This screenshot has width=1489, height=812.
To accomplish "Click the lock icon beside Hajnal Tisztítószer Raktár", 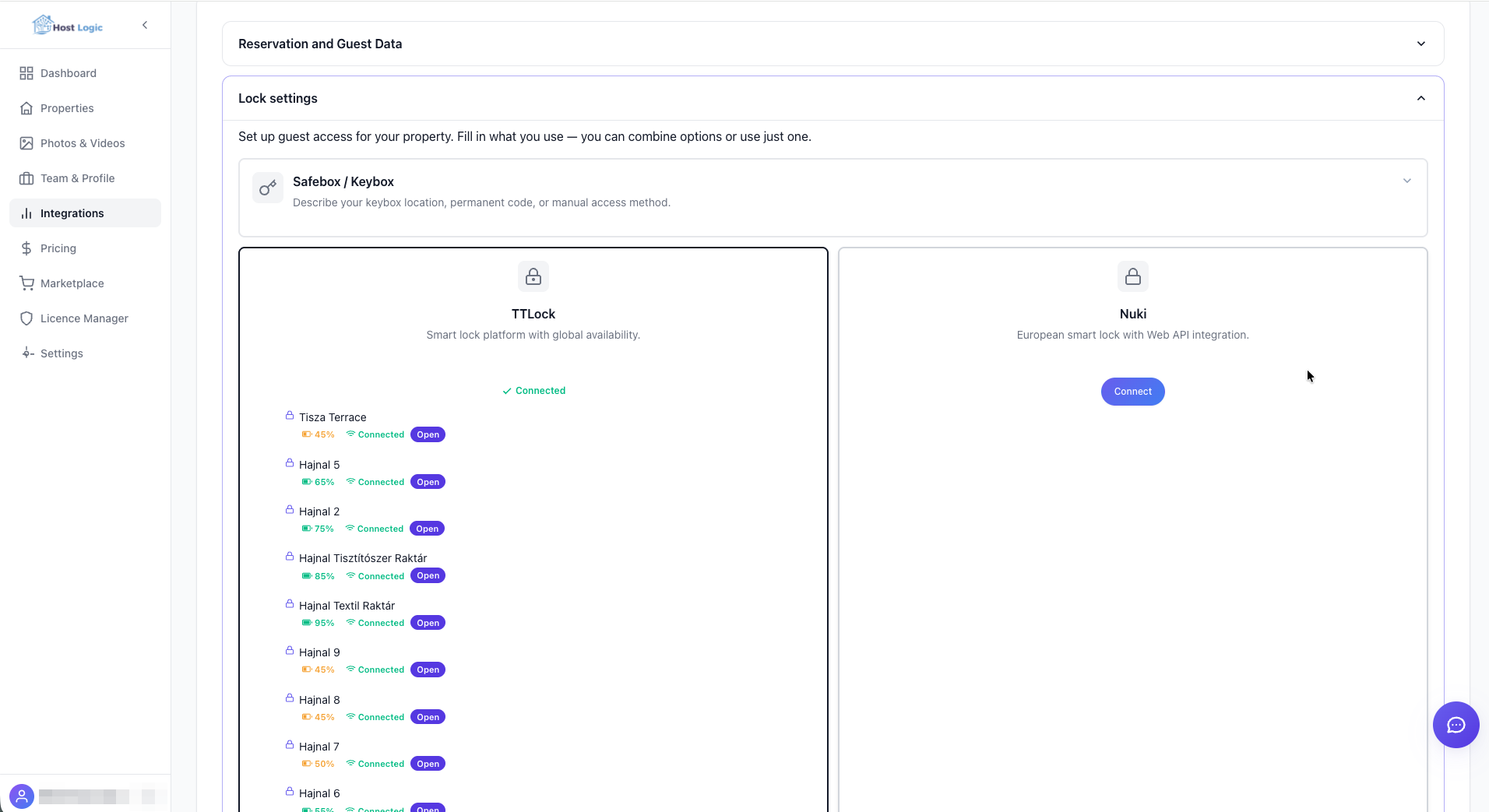I will 290,557.
